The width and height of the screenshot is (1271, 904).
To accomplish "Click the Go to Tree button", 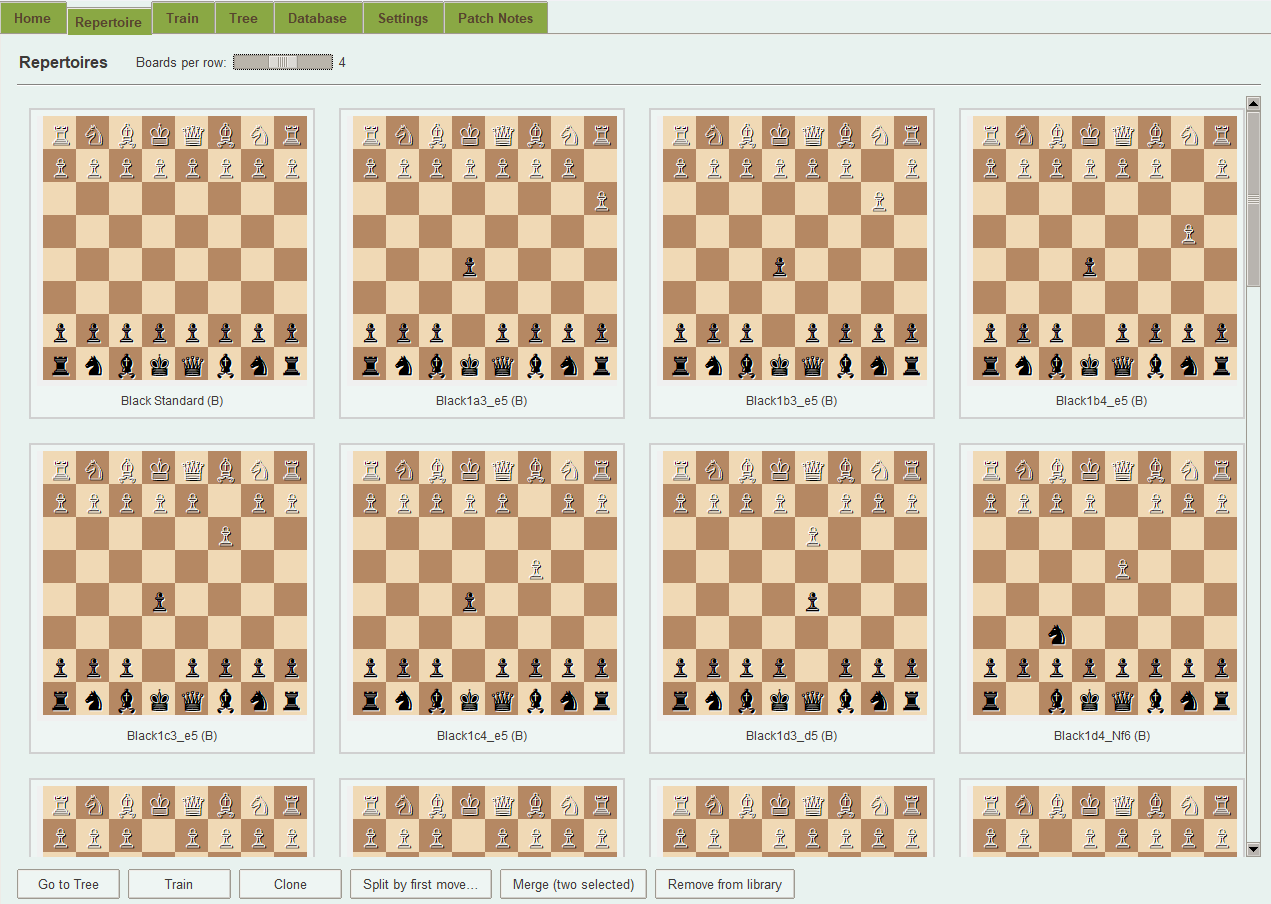I will [x=69, y=884].
